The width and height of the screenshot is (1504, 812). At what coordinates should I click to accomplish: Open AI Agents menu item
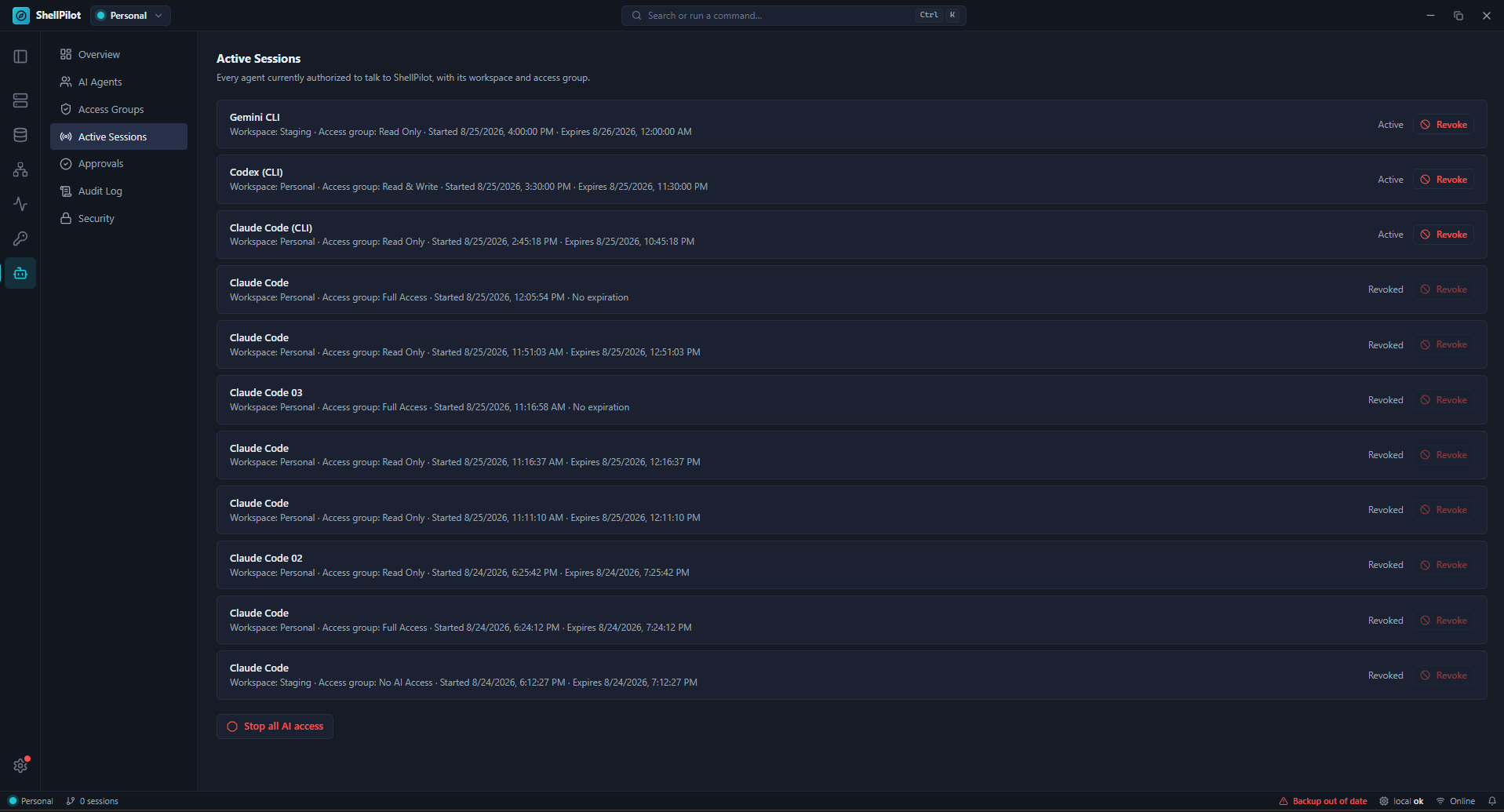click(118, 82)
